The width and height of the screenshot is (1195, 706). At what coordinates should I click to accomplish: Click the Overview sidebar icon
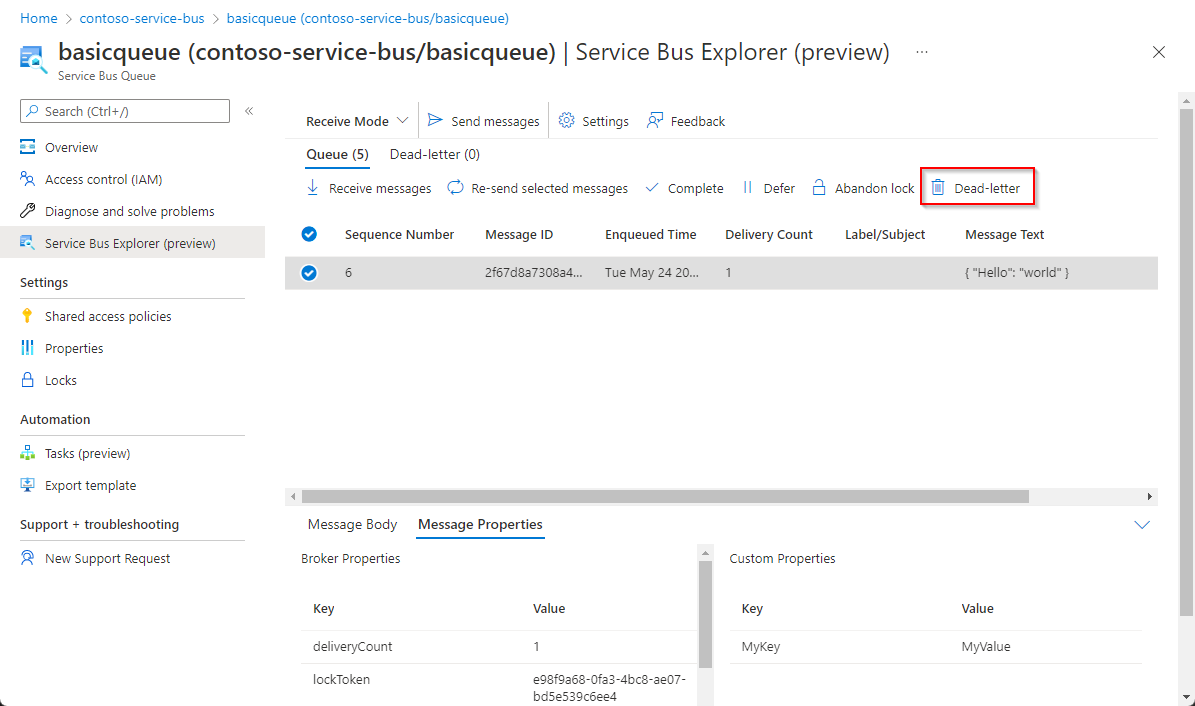[27, 146]
